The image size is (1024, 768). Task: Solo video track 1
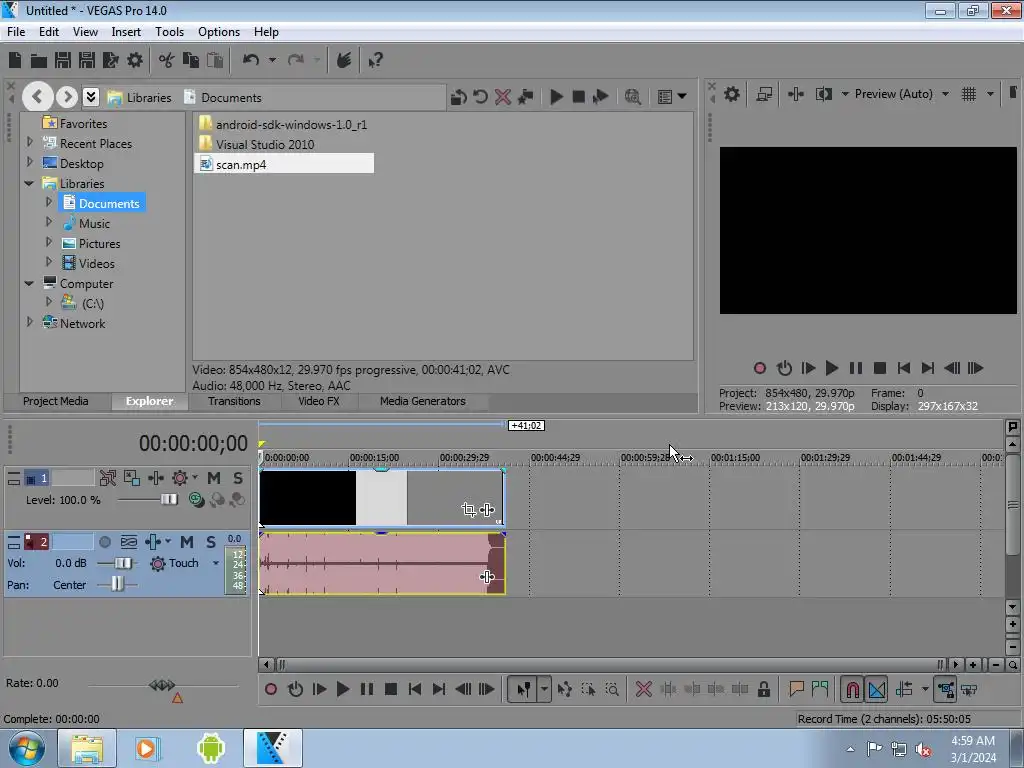[x=238, y=478]
